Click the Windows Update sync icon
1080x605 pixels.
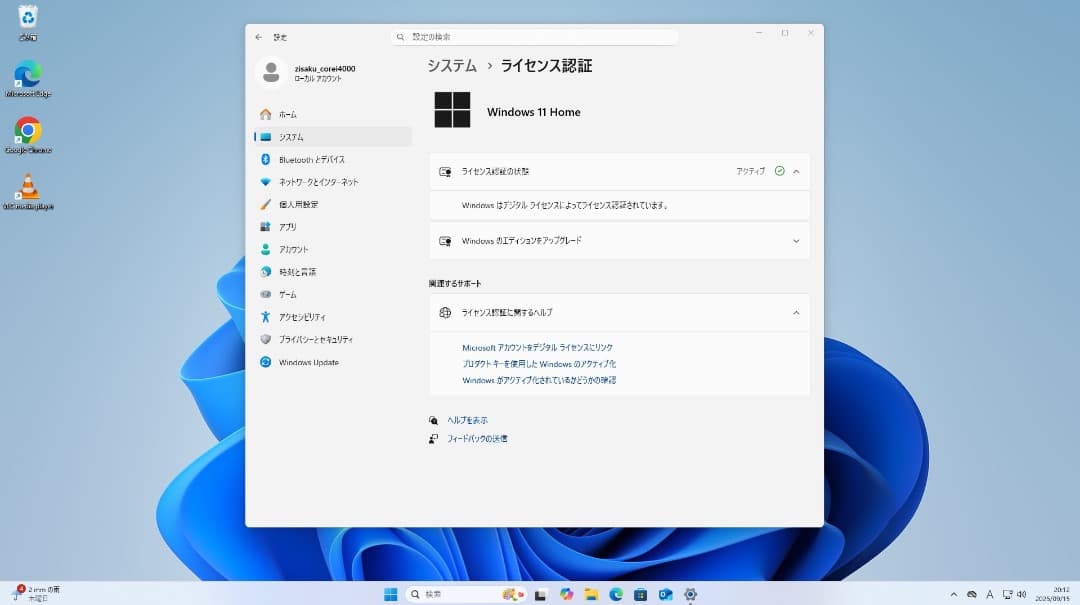265,362
